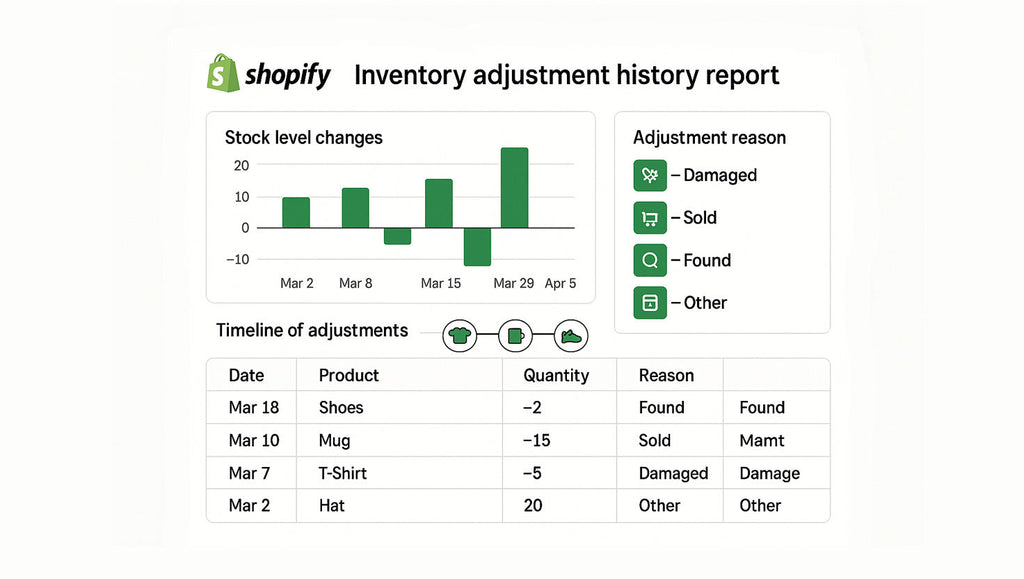Screen dimensions: 1024x579
Task: Sort by the Product column header
Action: (349, 375)
